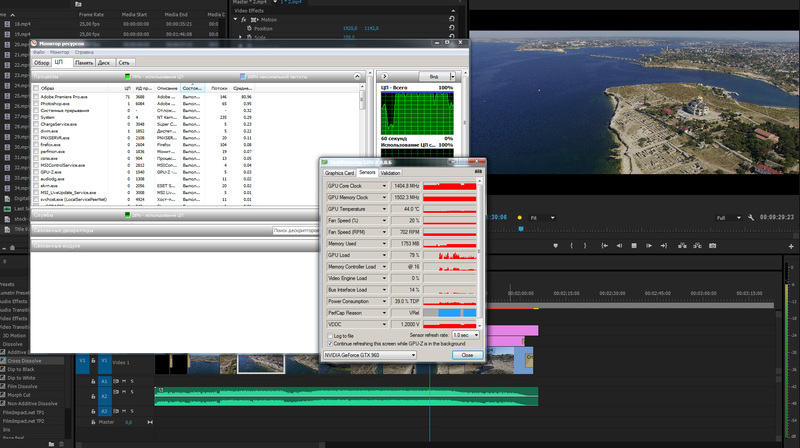Open Сеть tab in Resource Monitor
Image resolution: width=800 pixels, height=448 pixels.
[124, 63]
